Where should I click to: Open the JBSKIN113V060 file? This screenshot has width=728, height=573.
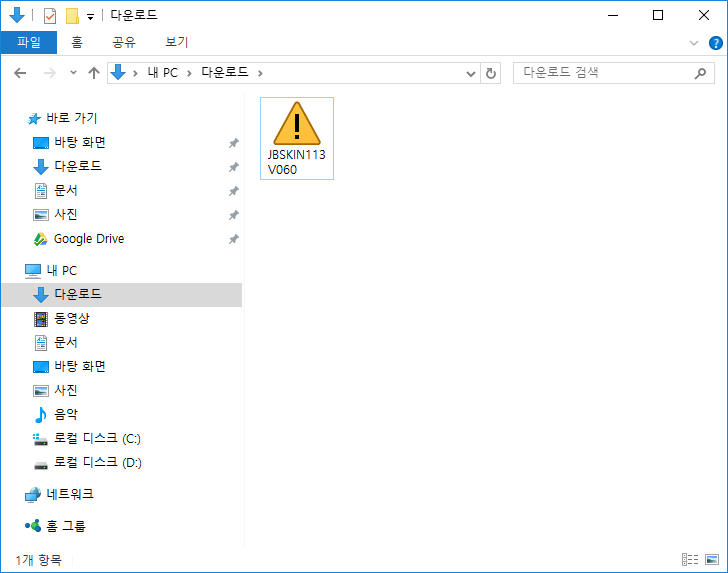(x=297, y=138)
